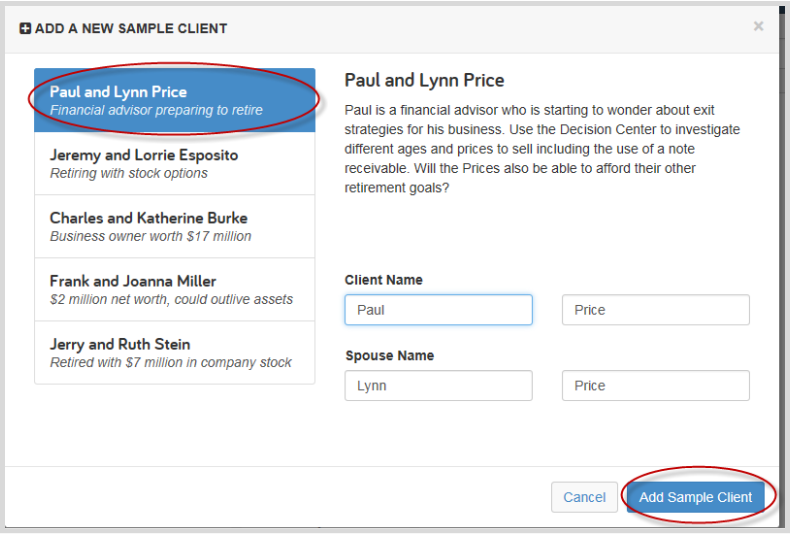The image size is (790, 534).
Task: Click the description paragraph about Paul's exit strategies
Action: 542,149
